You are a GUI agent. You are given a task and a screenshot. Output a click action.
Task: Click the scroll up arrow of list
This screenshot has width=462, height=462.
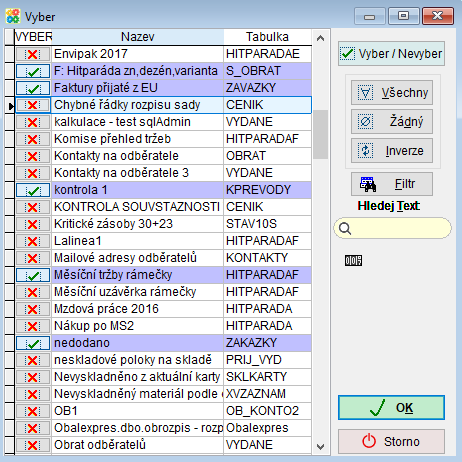click(320, 38)
